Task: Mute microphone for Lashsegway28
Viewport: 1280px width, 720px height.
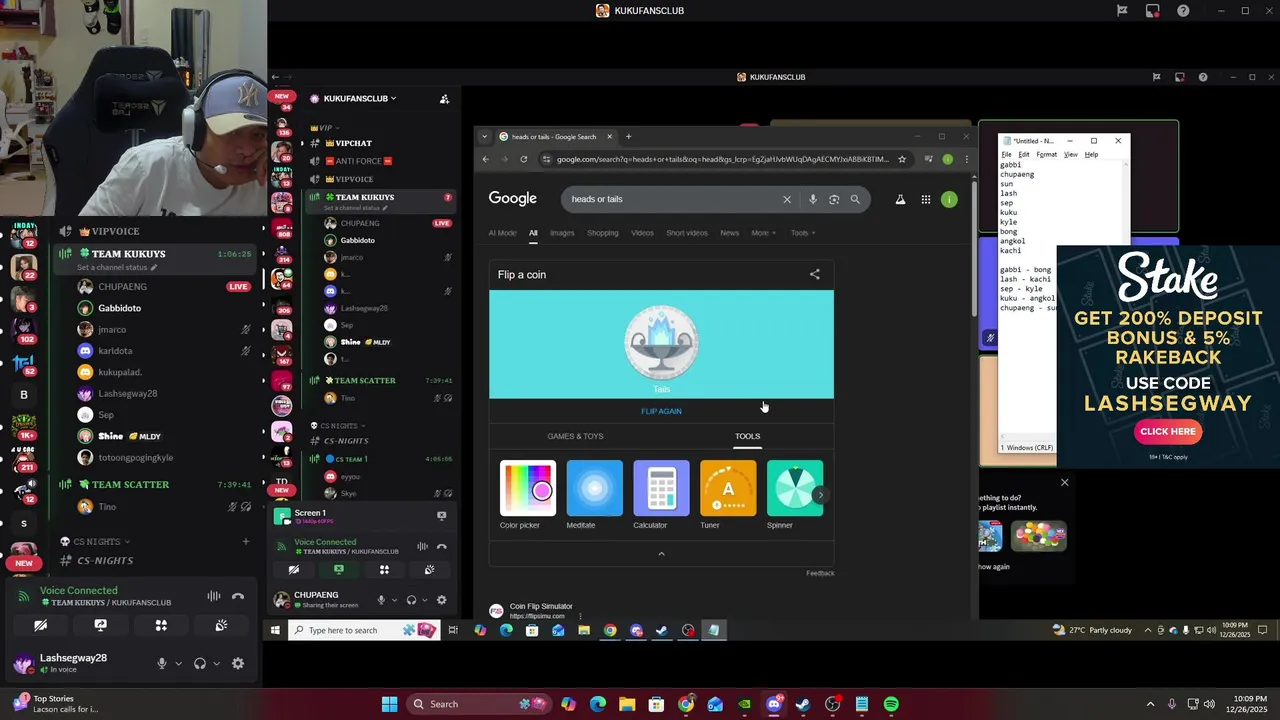Action: [x=162, y=663]
